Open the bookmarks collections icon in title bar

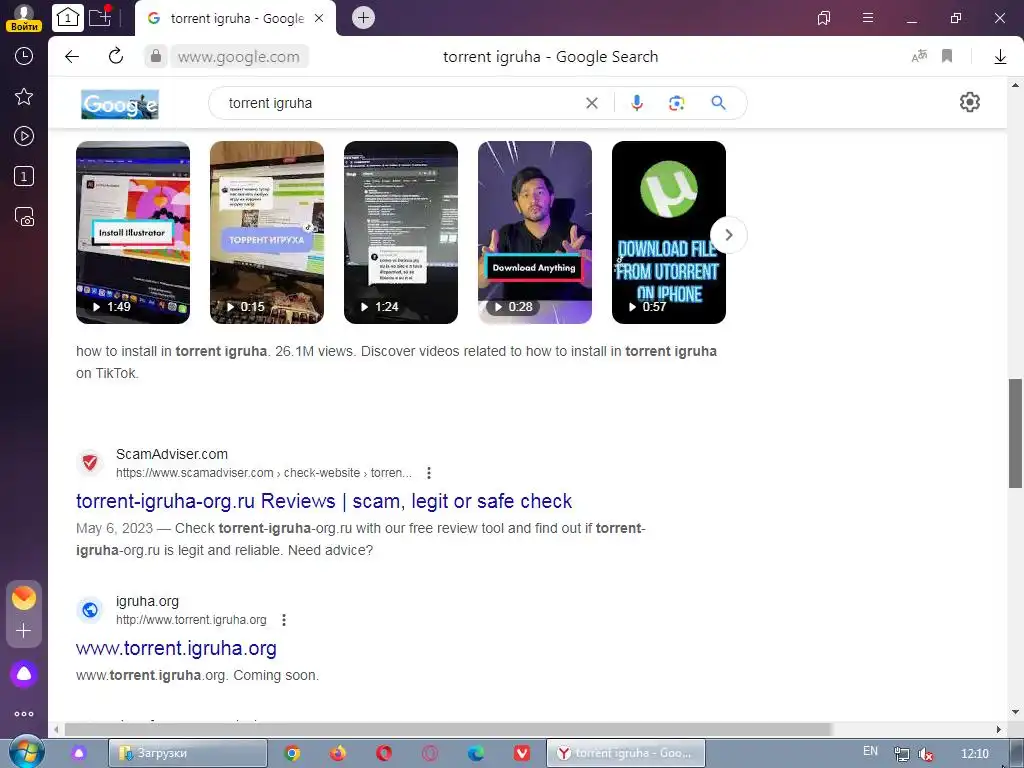pyautogui.click(x=824, y=18)
